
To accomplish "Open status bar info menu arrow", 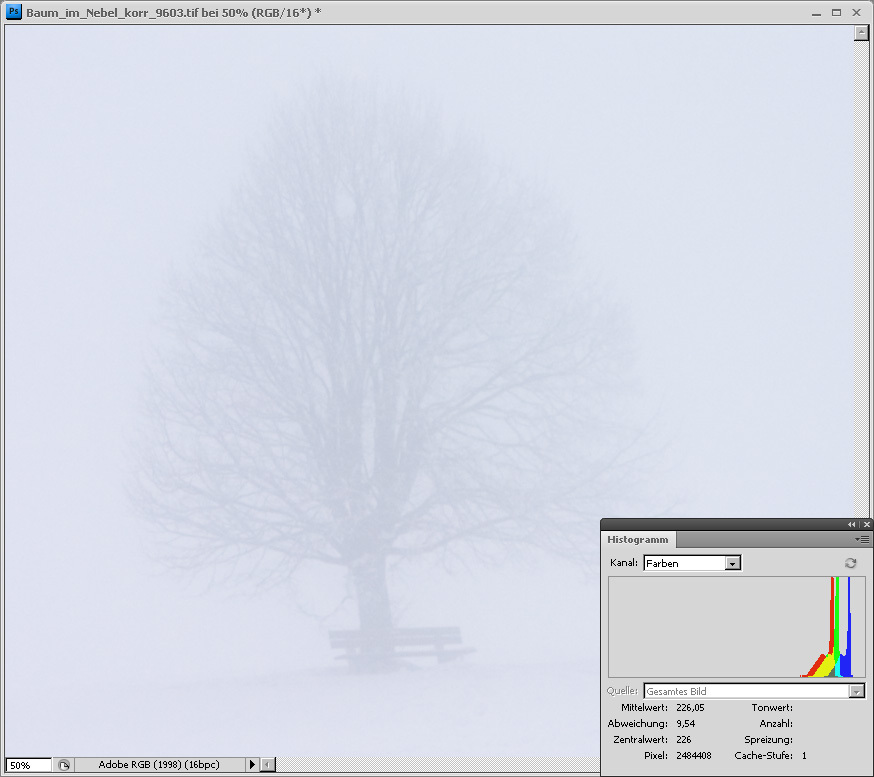I will click(x=253, y=765).
